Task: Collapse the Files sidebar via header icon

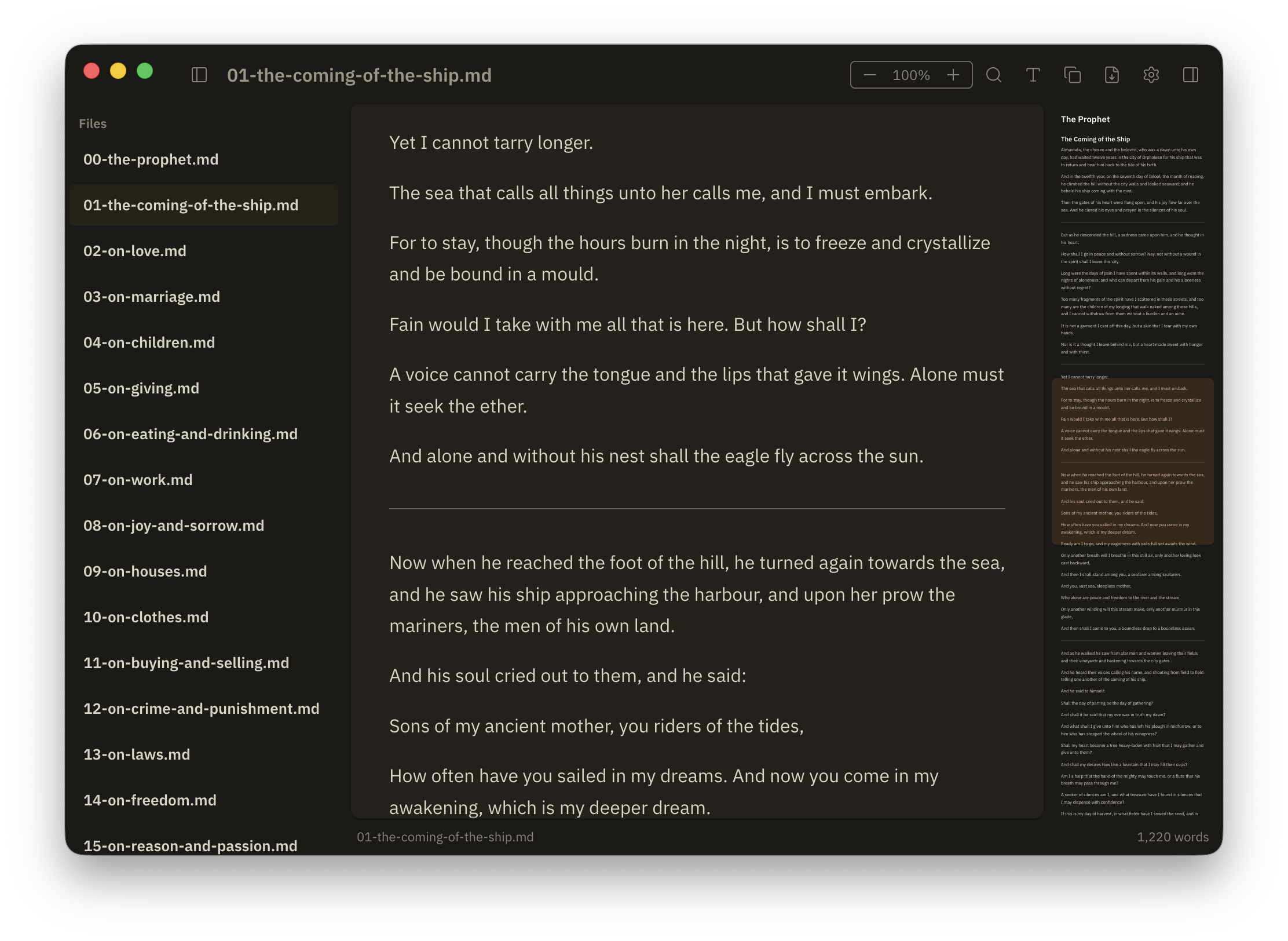Action: pyautogui.click(x=200, y=75)
